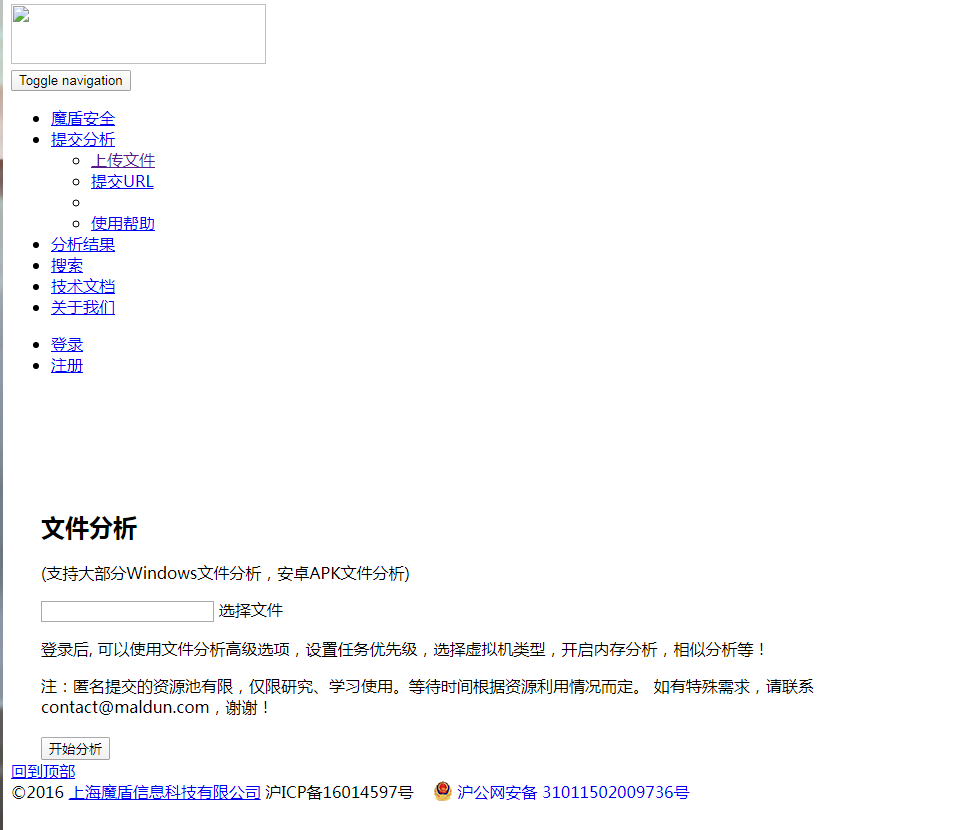This screenshot has height=830, width=958.
Task: Click the broken logo image at top
Action: click(138, 34)
